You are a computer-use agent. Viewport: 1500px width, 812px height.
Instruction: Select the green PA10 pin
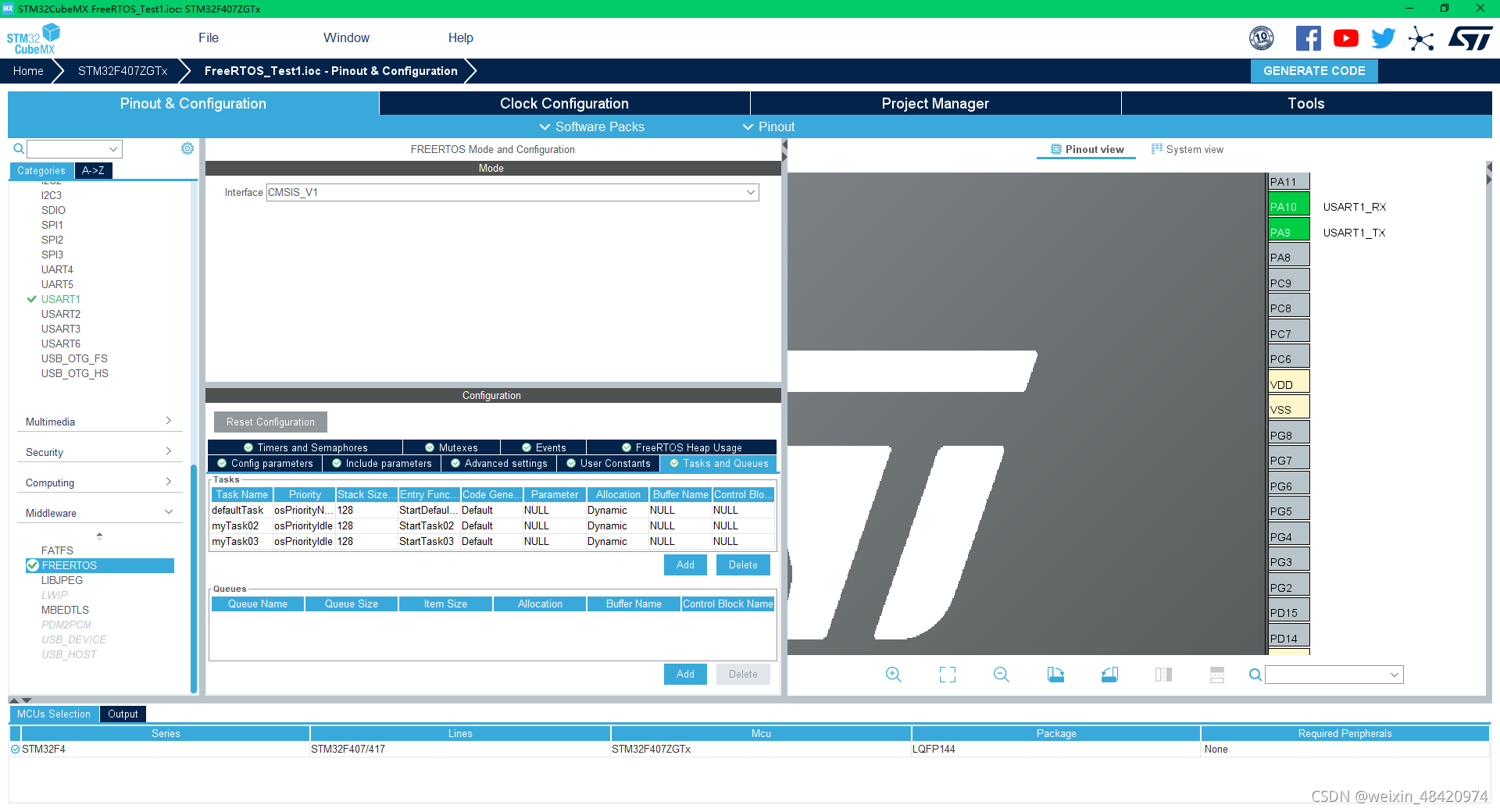pyautogui.click(x=1288, y=206)
